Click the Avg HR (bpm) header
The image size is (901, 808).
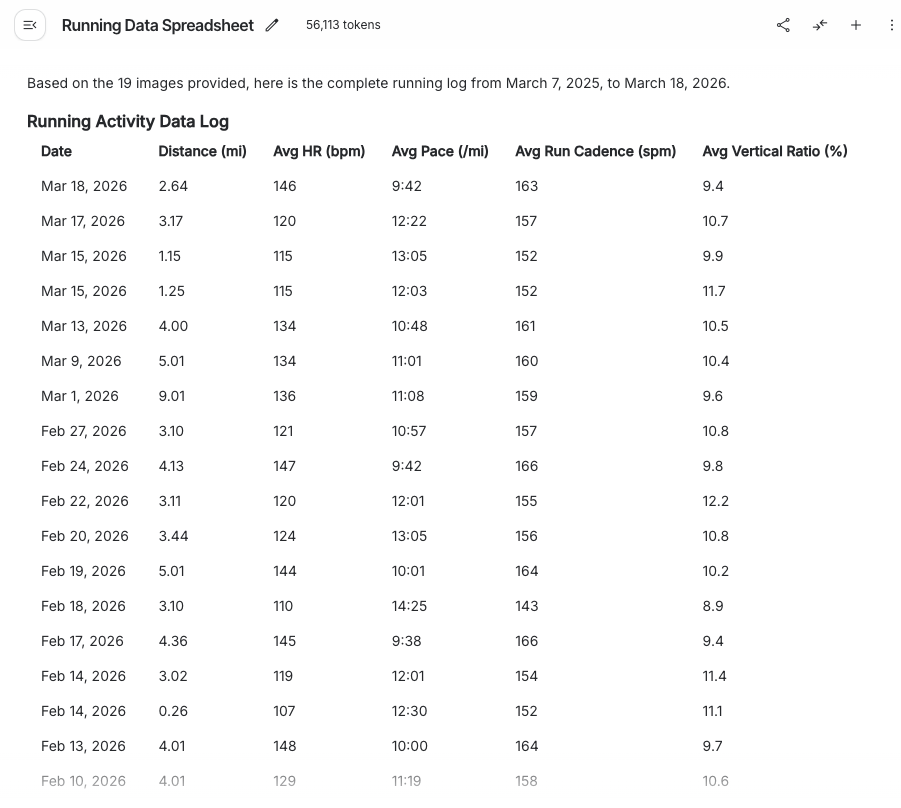(319, 151)
